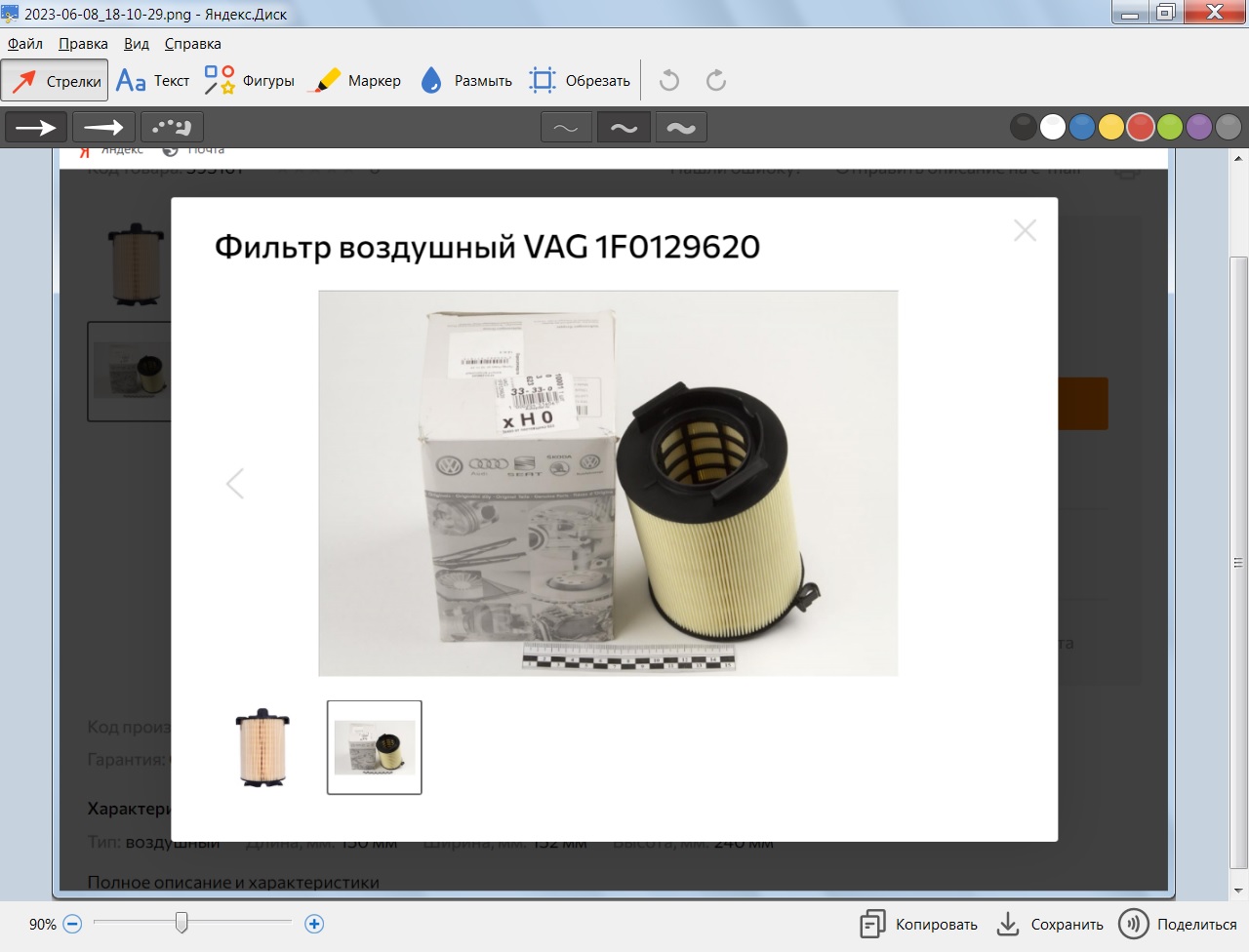
Task: Click Полное описание и характеристики text
Action: pos(233,882)
